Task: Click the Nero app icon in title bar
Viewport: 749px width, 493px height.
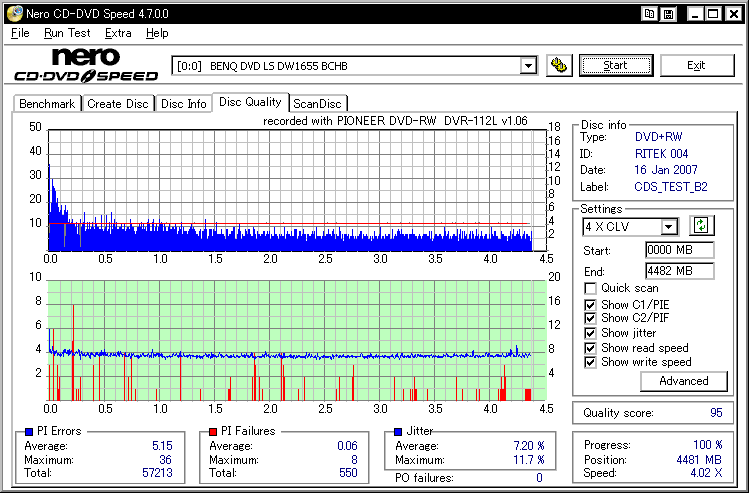Action: (x=14, y=13)
